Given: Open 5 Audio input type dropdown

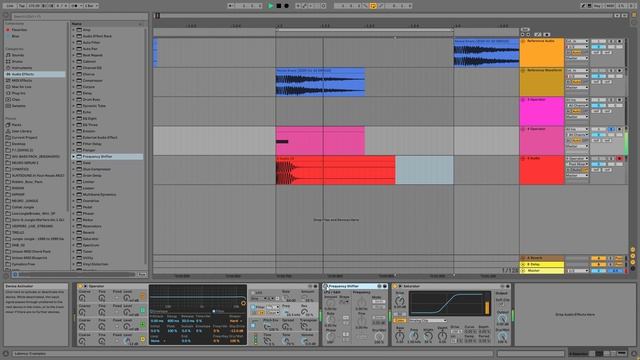Looking at the screenshot, I should (577, 159).
